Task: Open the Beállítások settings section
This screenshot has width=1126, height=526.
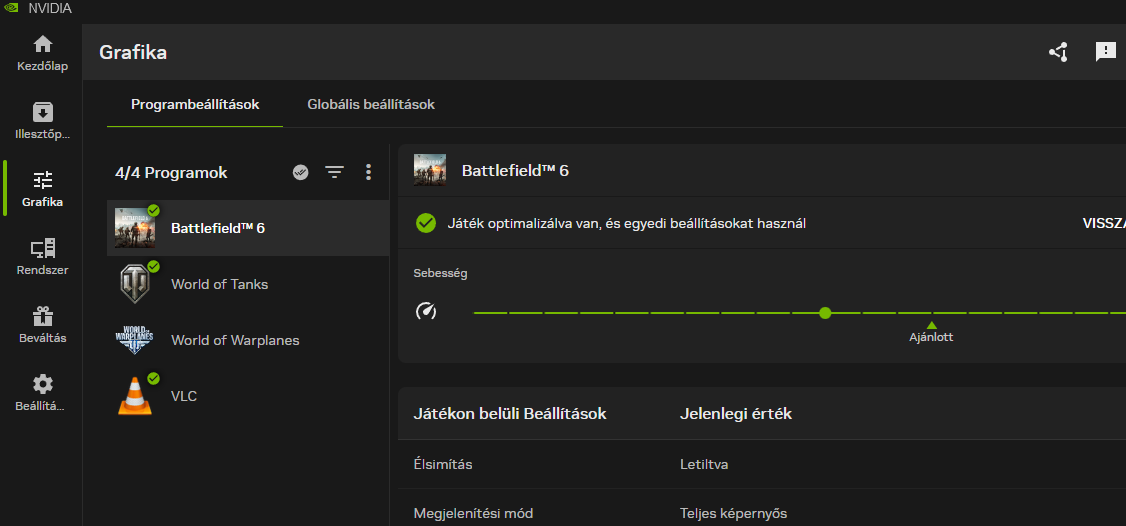Action: point(42,392)
